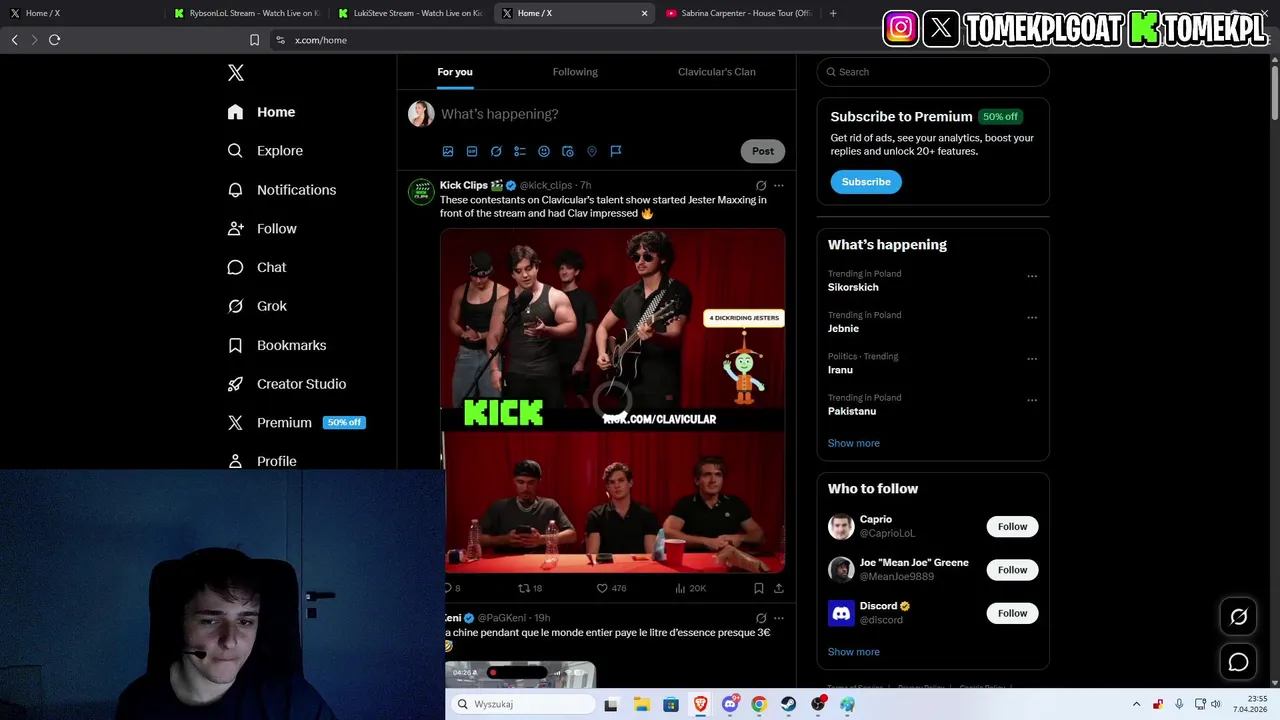The image size is (1280, 720).
Task: Switch to the Following tab
Action: 575,72
